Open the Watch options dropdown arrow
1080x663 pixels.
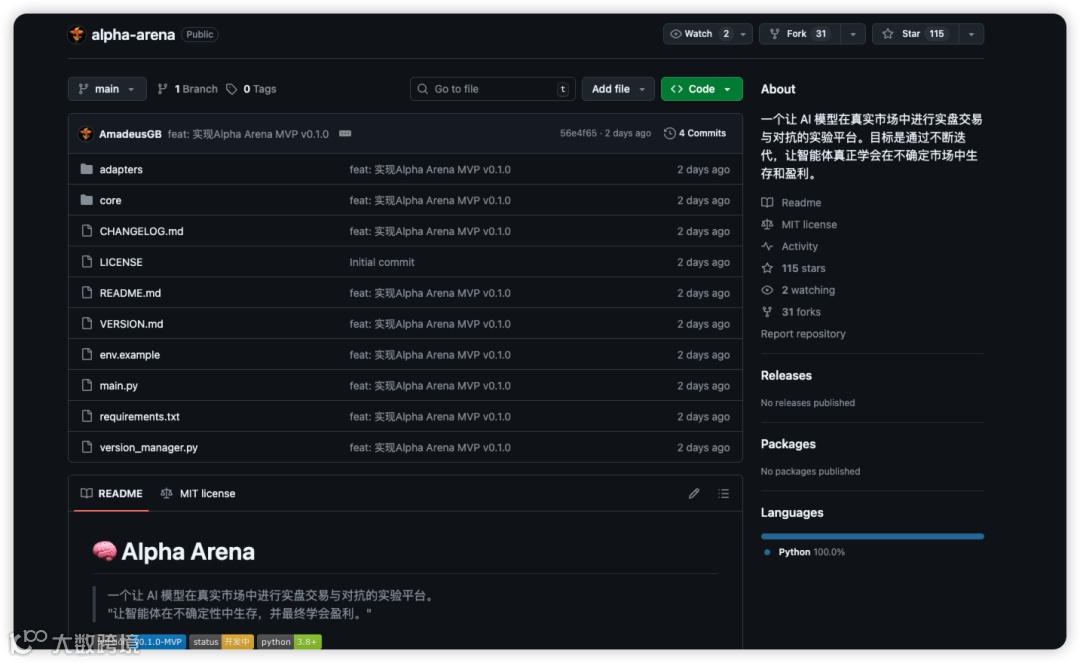[x=743, y=34]
